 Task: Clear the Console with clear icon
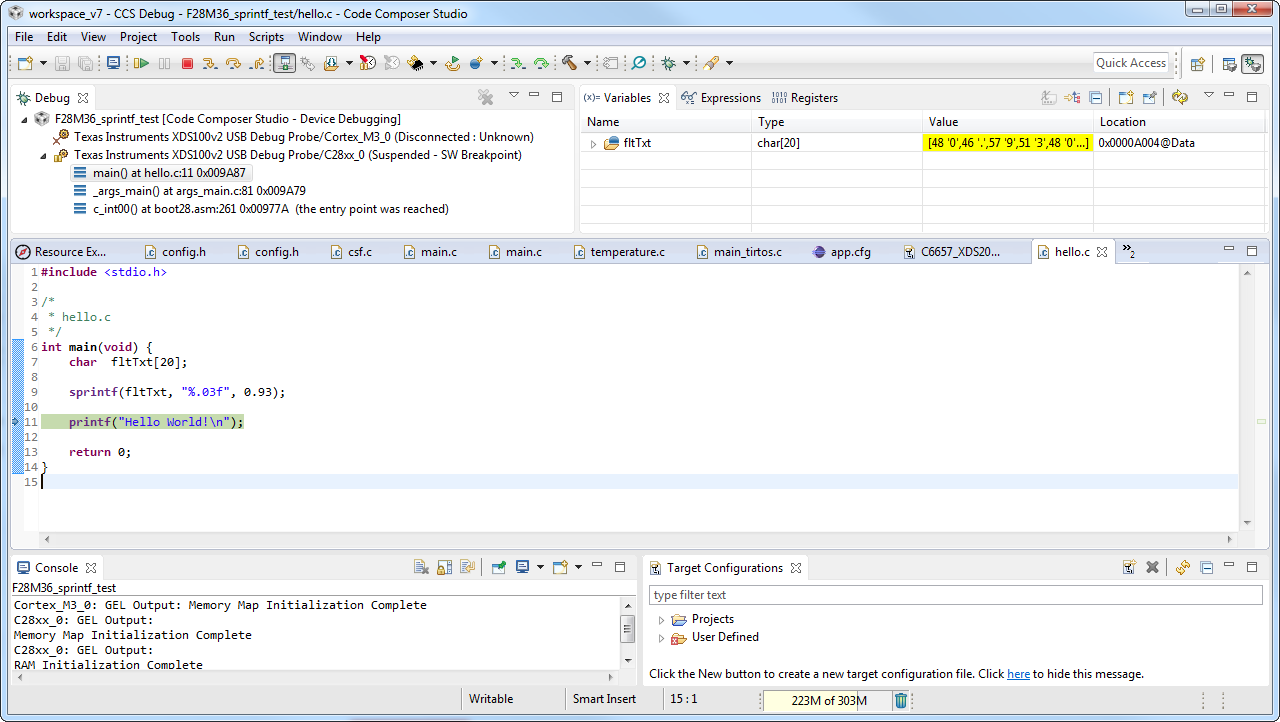coord(421,567)
